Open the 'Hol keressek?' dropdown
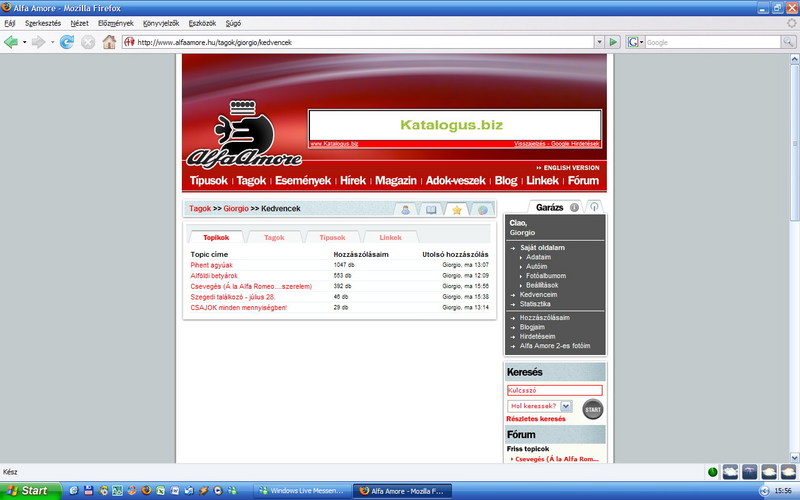Viewport: 800px width, 500px height. [540, 406]
